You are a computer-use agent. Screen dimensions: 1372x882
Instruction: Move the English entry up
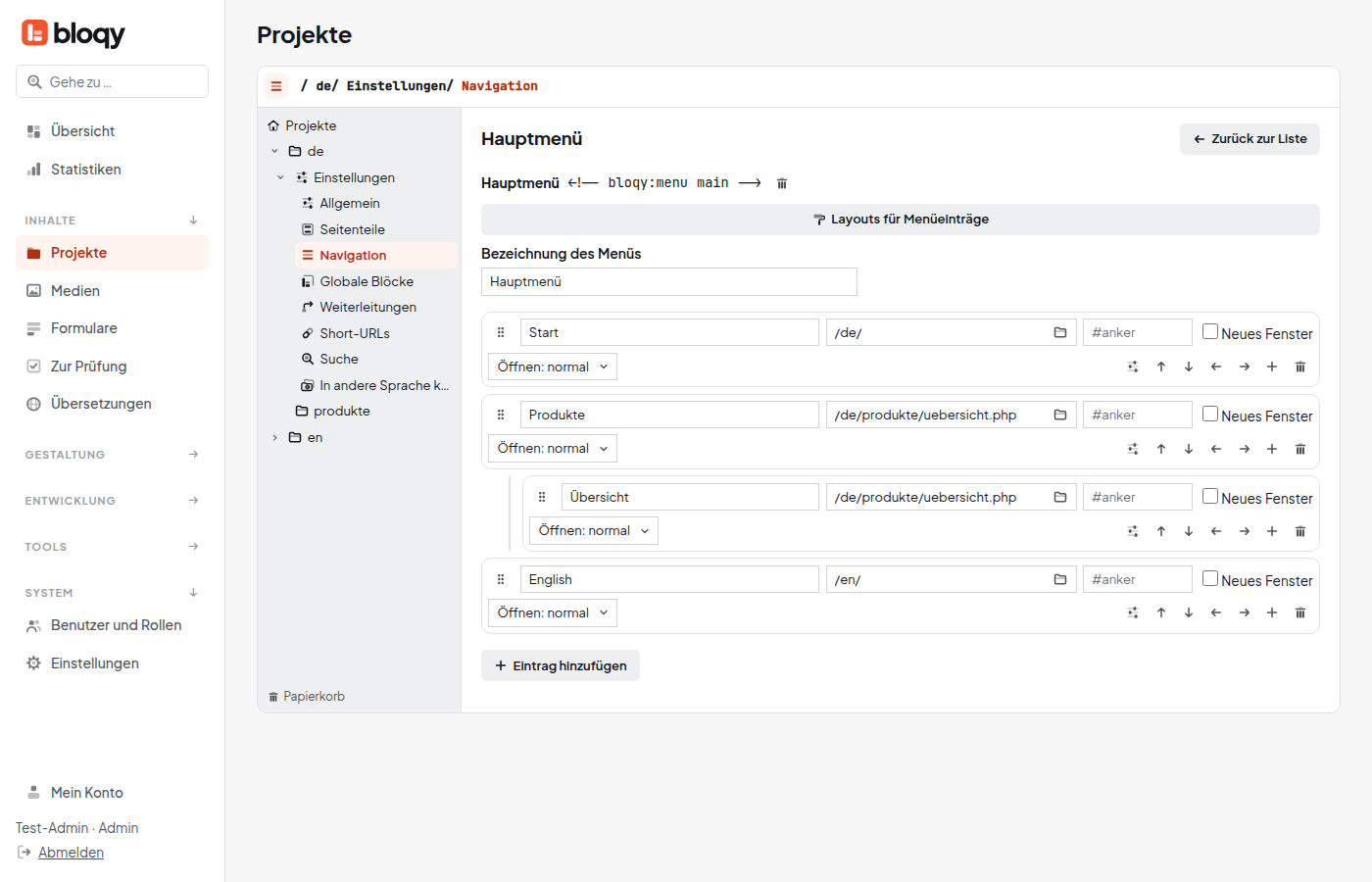[x=1161, y=612]
